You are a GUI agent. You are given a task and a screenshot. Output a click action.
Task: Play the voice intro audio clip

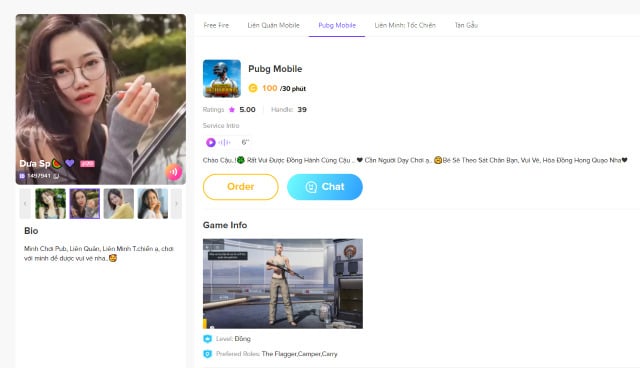click(x=211, y=142)
